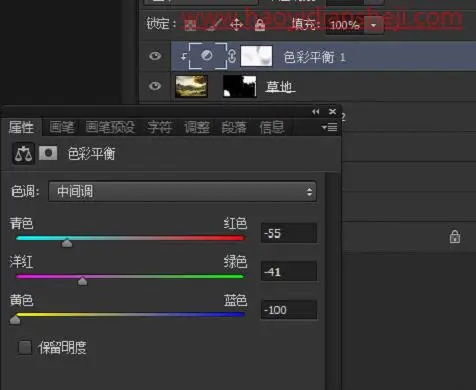The image size is (476, 390).
Task: Select the 草地 layer mask thumbnail
Action: (240, 86)
